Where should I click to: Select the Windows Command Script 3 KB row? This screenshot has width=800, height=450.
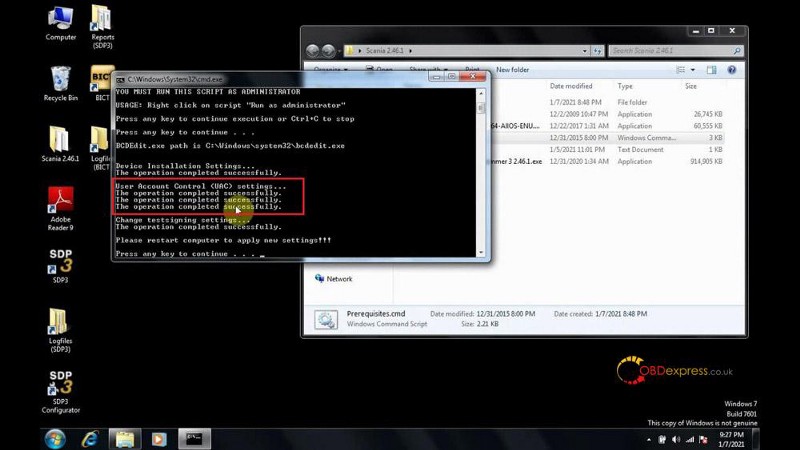point(607,137)
